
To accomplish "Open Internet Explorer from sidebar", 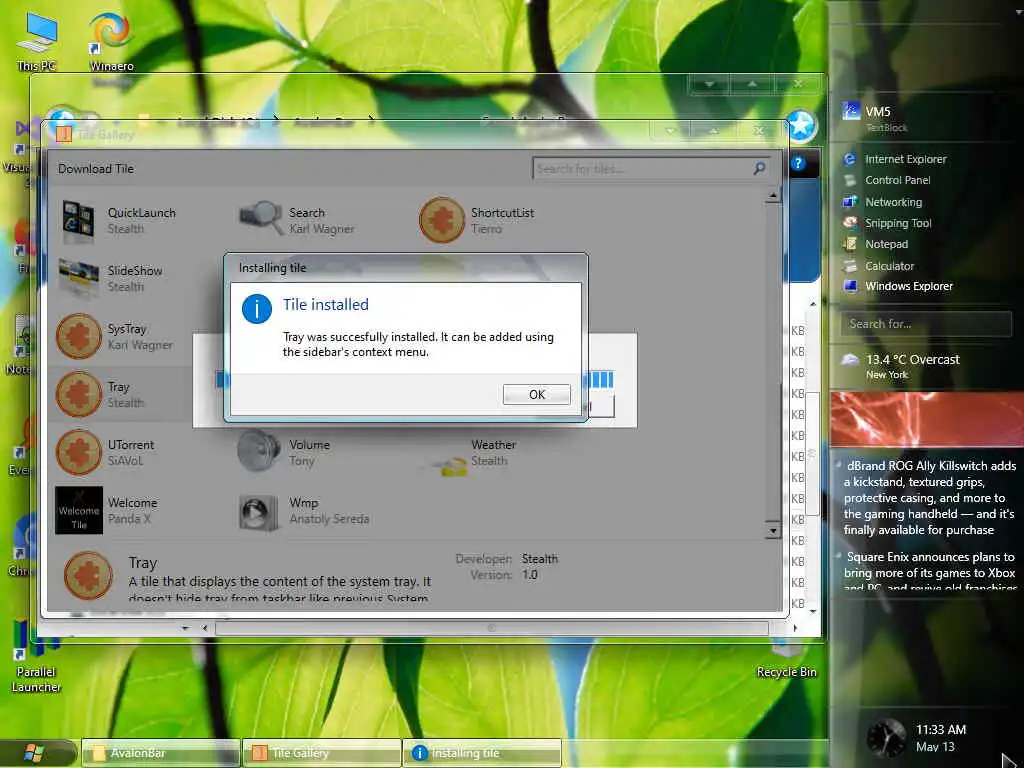I will (905, 159).
